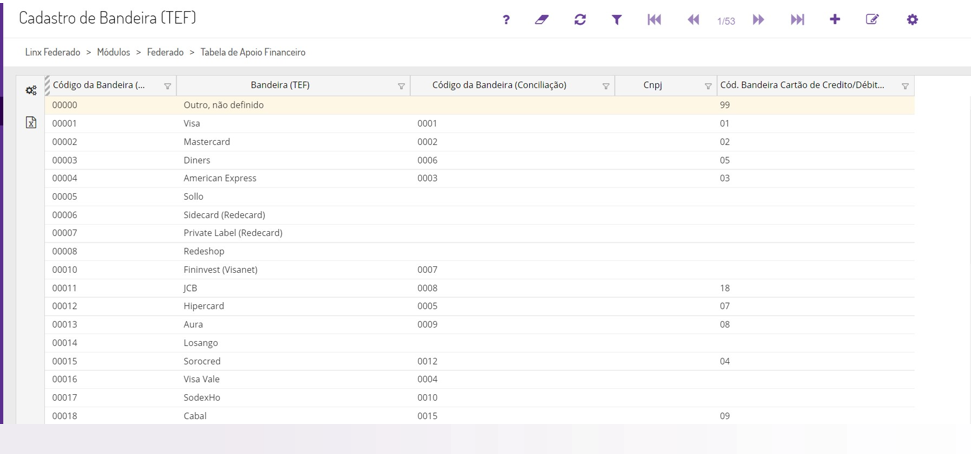This screenshot has width=971, height=454.
Task: Go to the next record
Action: tap(759, 20)
